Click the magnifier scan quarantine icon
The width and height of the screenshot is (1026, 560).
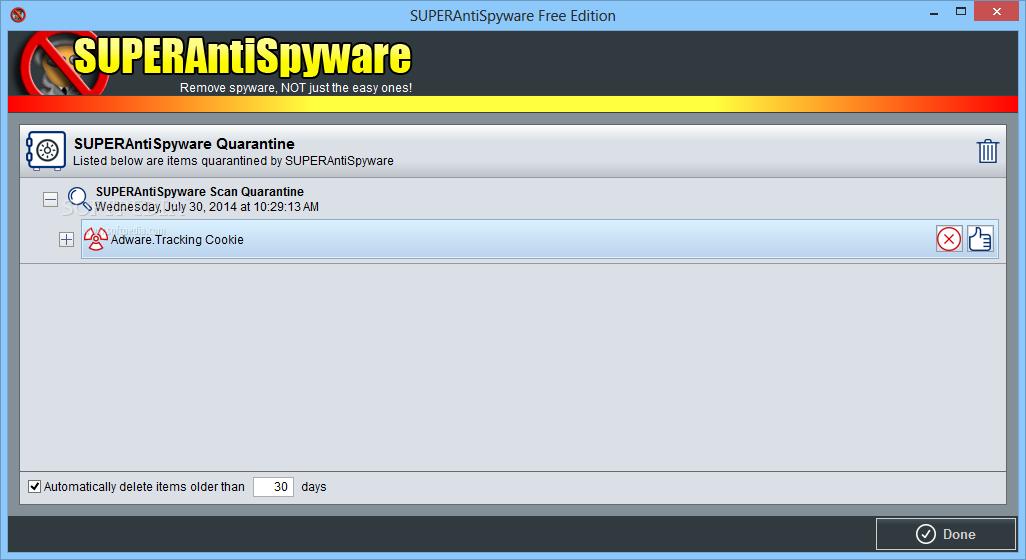79,198
